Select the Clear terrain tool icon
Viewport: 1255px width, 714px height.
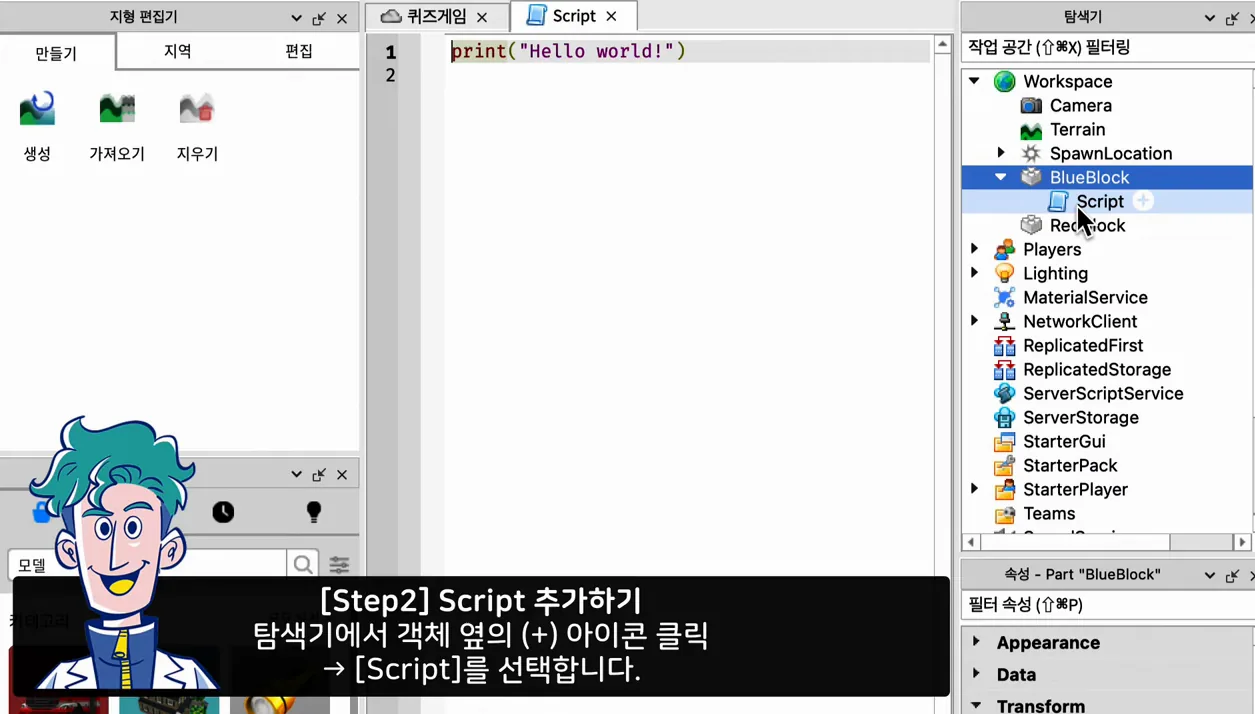coord(197,108)
